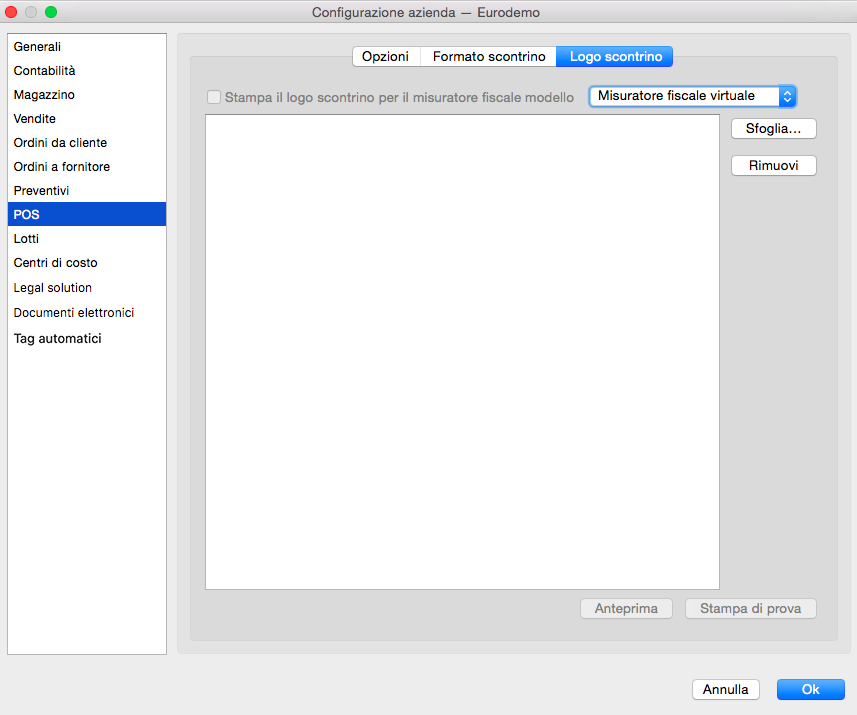
Task: Cancel with the Annulla button
Action: [x=726, y=689]
